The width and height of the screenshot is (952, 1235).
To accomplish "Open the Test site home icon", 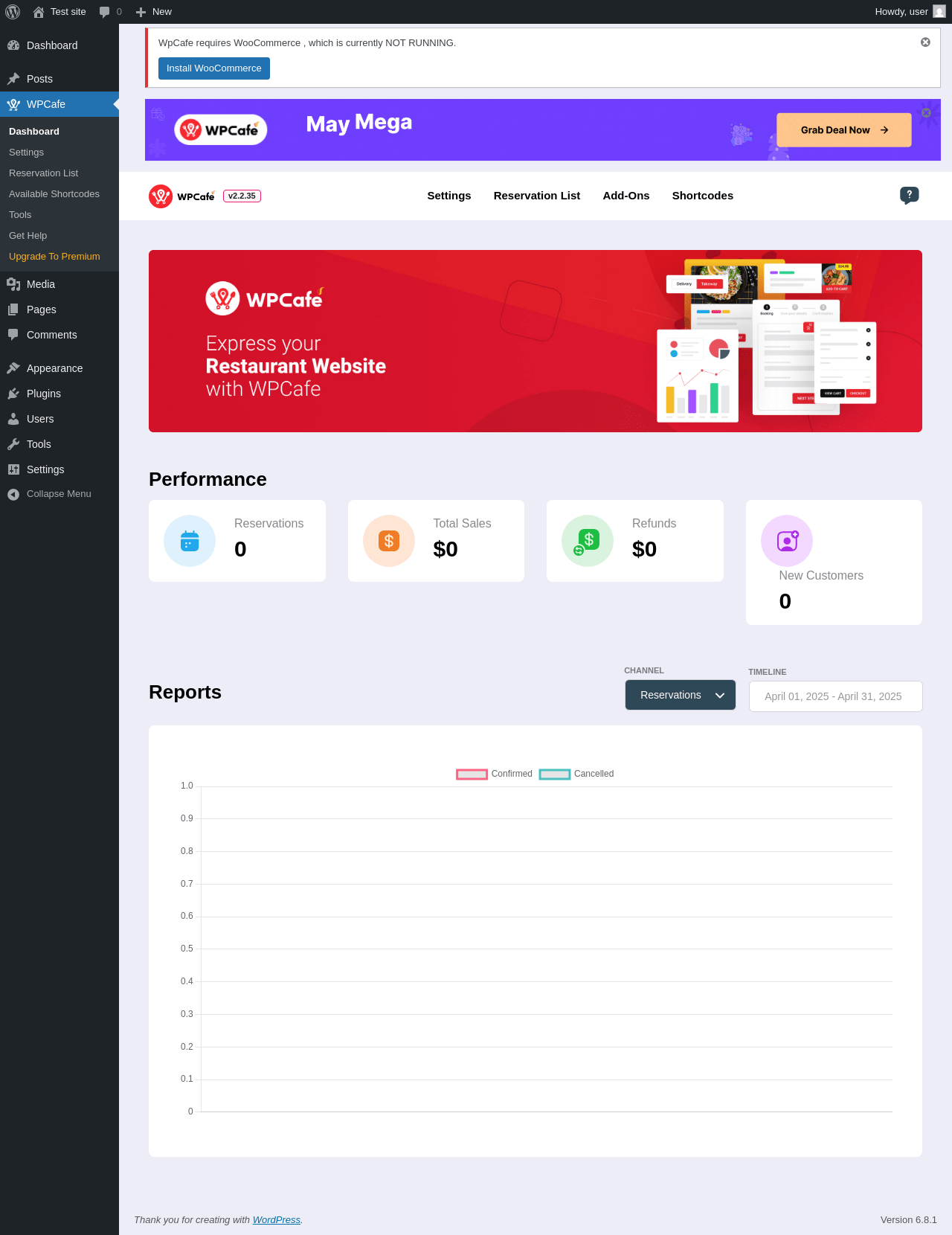I will coord(39,12).
